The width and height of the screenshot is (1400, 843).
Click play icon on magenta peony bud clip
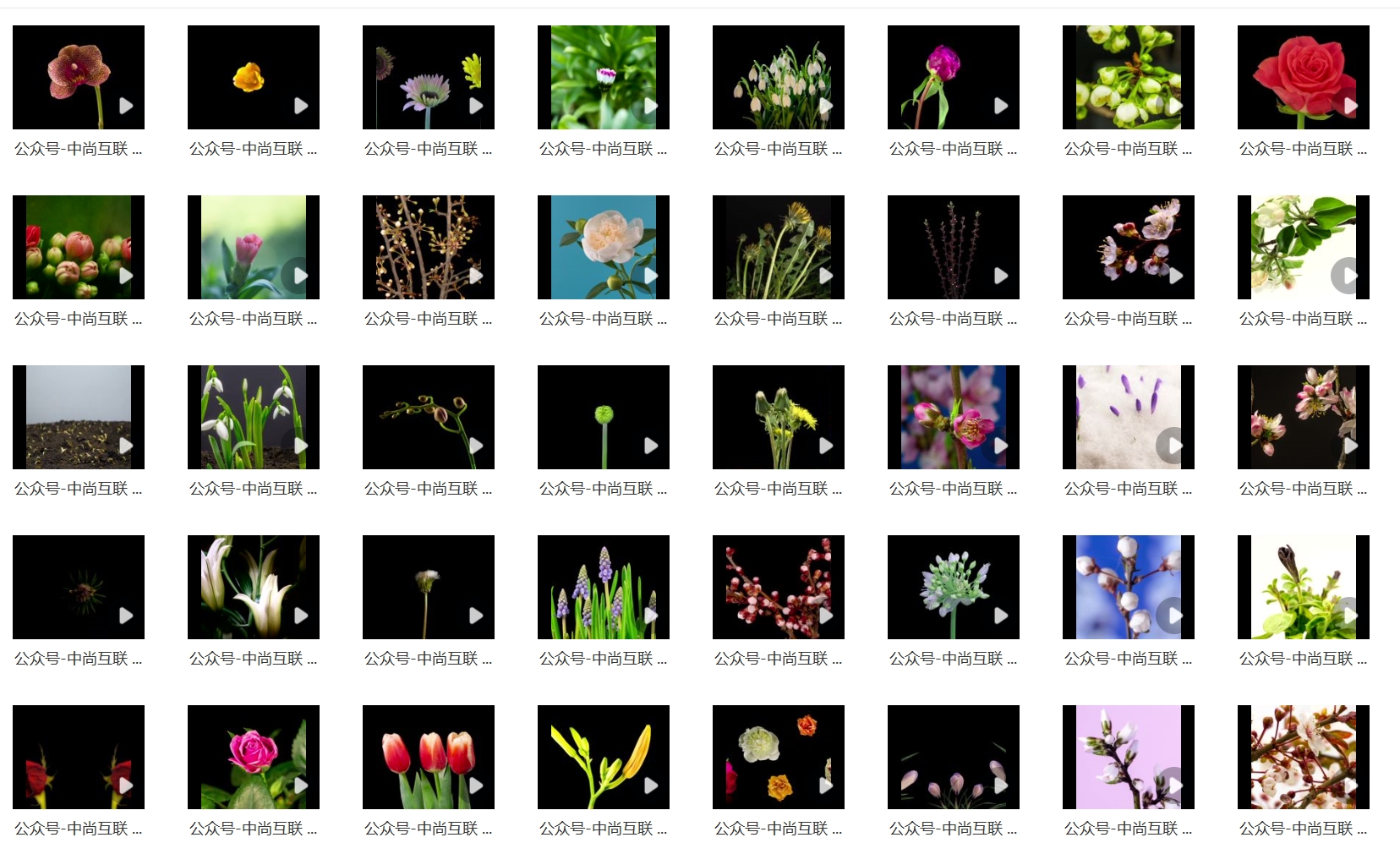point(1001,106)
